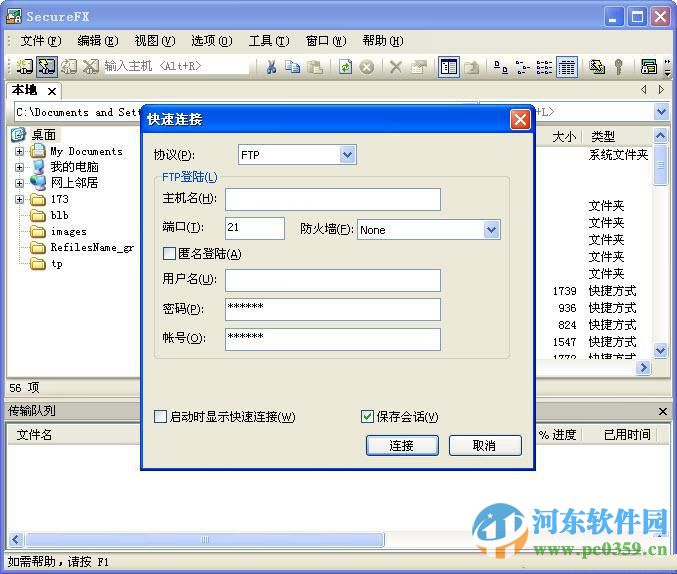This screenshot has width=677, height=574.
Task: Click the 连接 button
Action: 402,445
